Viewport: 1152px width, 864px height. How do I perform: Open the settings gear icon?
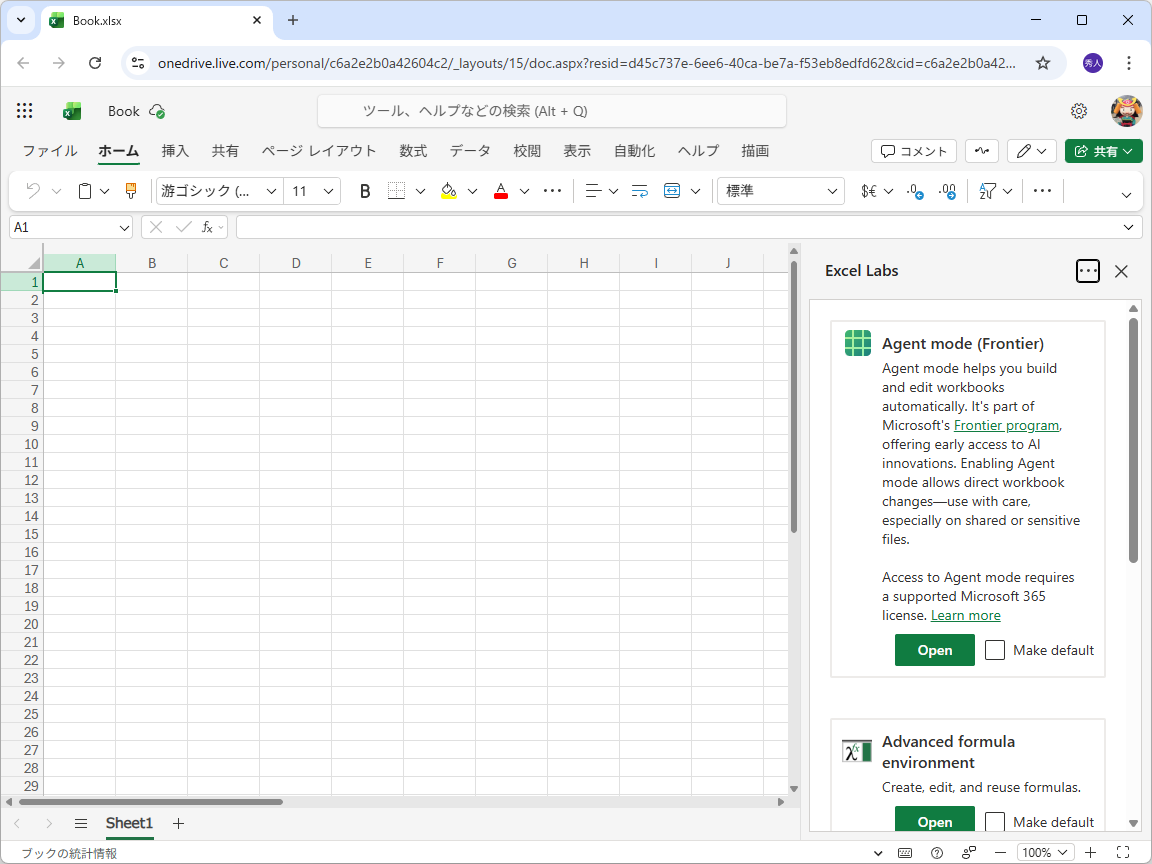tap(1079, 111)
